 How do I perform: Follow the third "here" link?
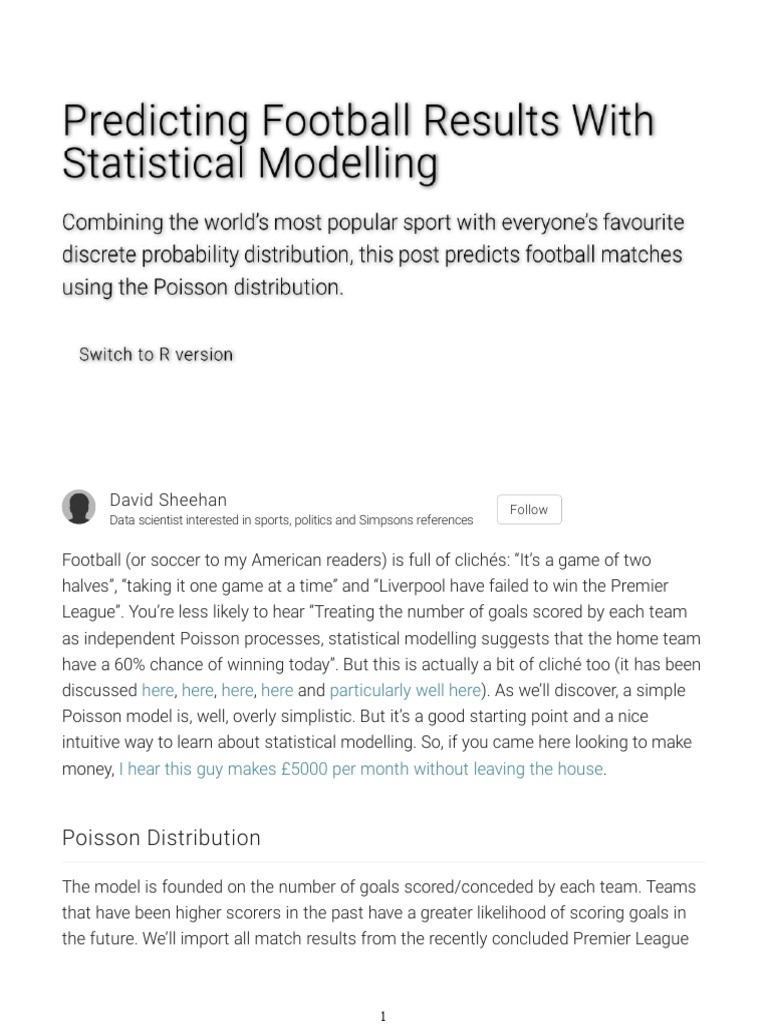click(237, 690)
